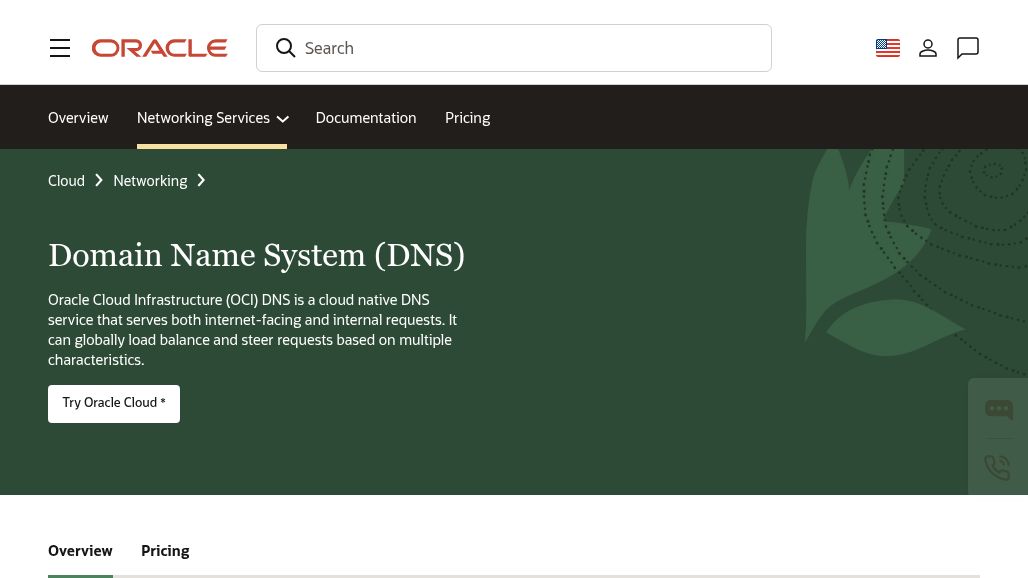Open the hamburger navigation menu
1028x578 pixels.
(x=60, y=48)
